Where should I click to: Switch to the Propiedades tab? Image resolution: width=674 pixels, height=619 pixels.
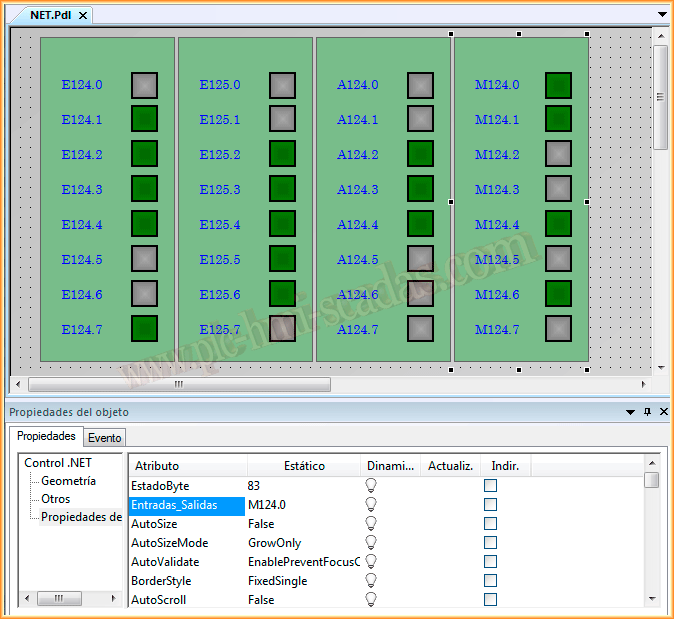tap(46, 437)
